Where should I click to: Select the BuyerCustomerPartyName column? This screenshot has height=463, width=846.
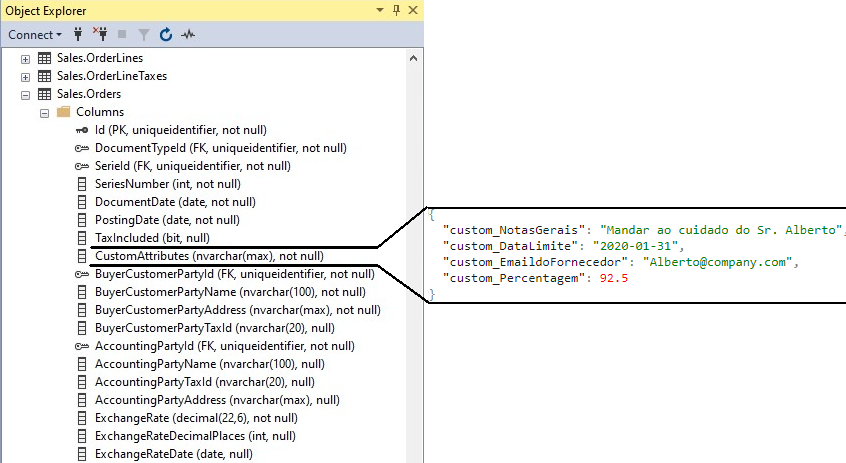(x=230, y=292)
